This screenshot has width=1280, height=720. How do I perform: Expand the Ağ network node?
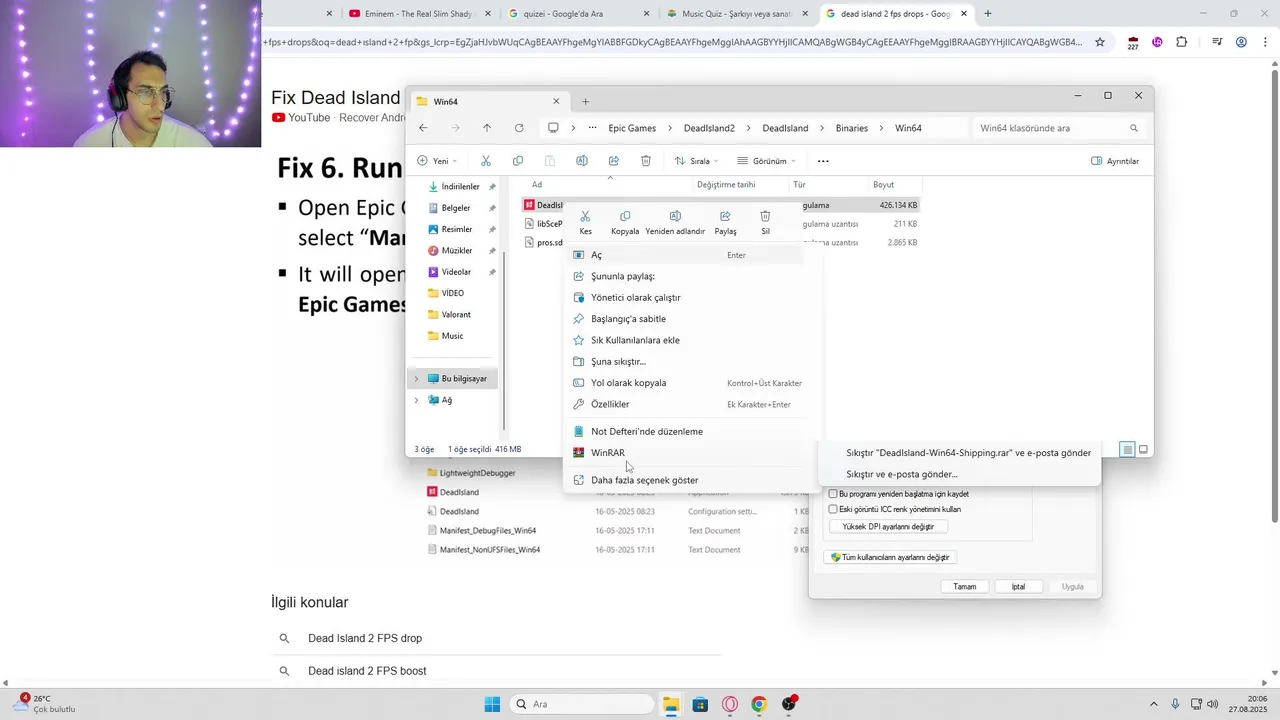point(417,400)
